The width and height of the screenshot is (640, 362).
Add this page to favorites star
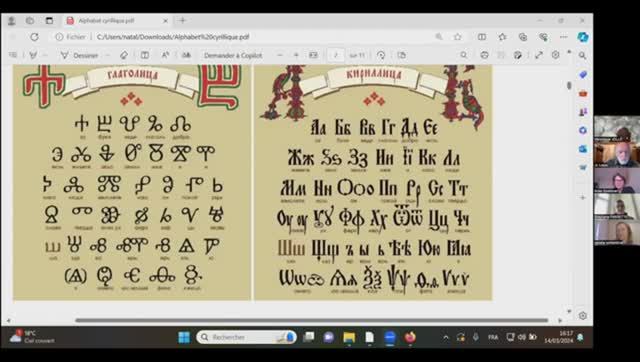(x=458, y=37)
